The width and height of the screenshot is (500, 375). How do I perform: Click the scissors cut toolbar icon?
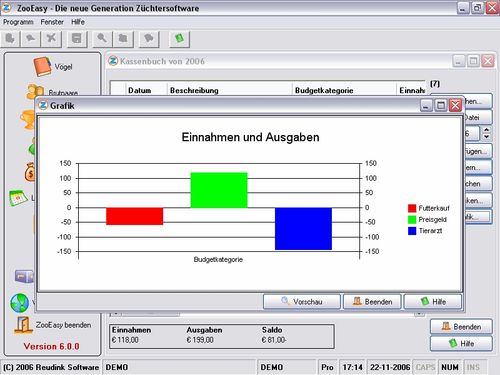[x=51, y=39]
